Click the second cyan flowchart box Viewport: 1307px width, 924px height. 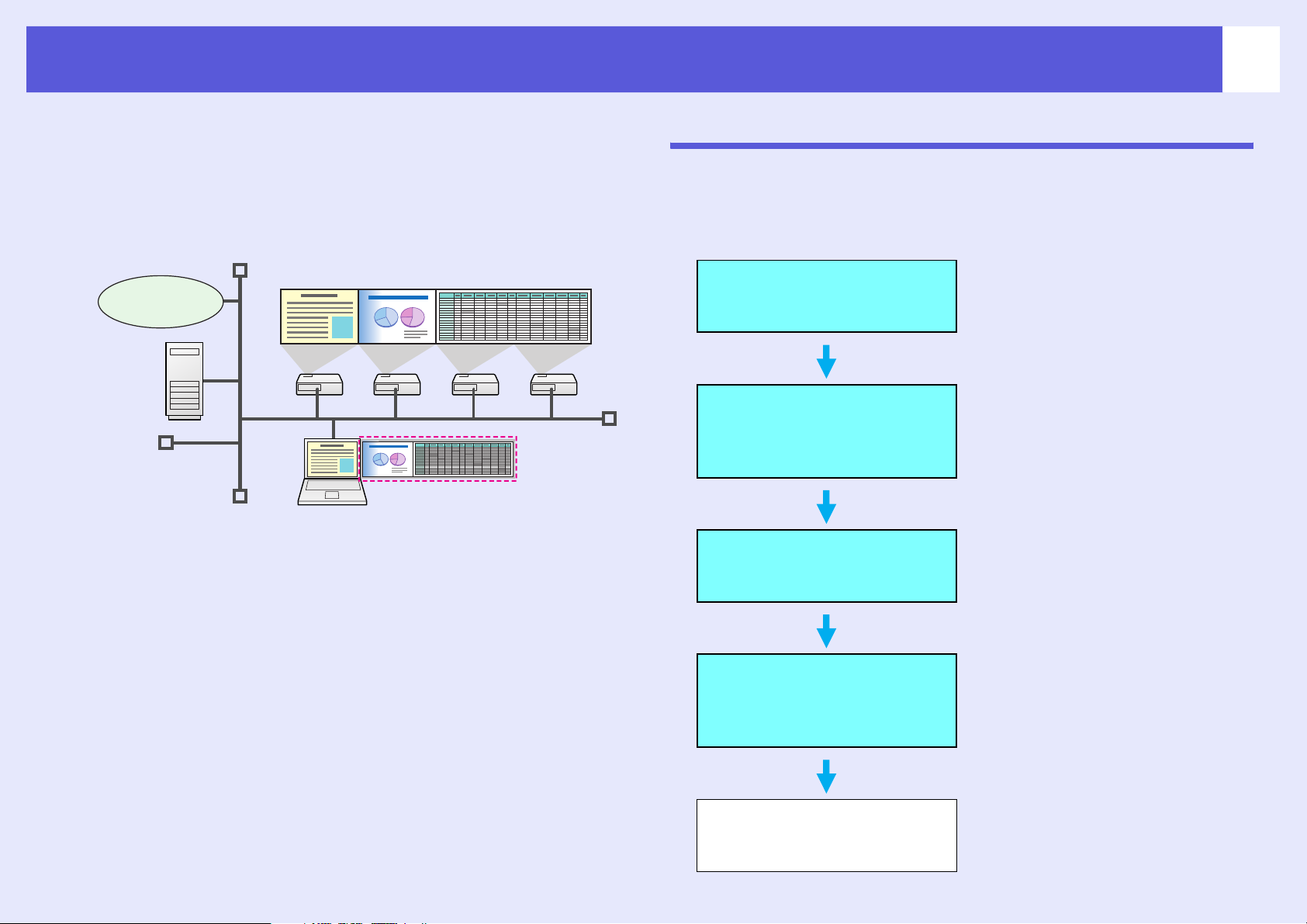pos(827,431)
